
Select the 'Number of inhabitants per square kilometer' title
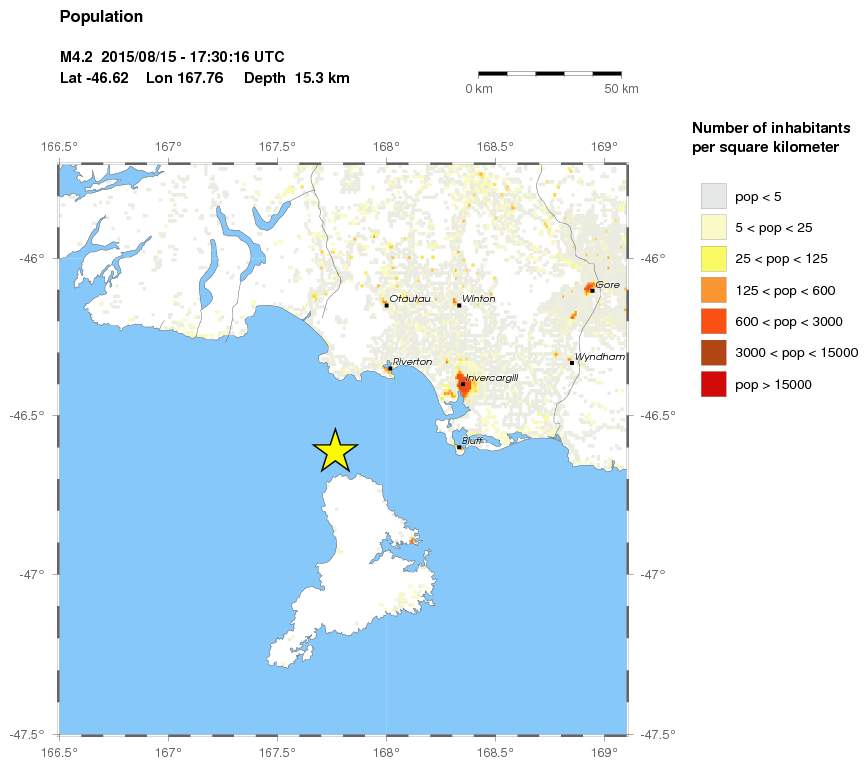771,137
